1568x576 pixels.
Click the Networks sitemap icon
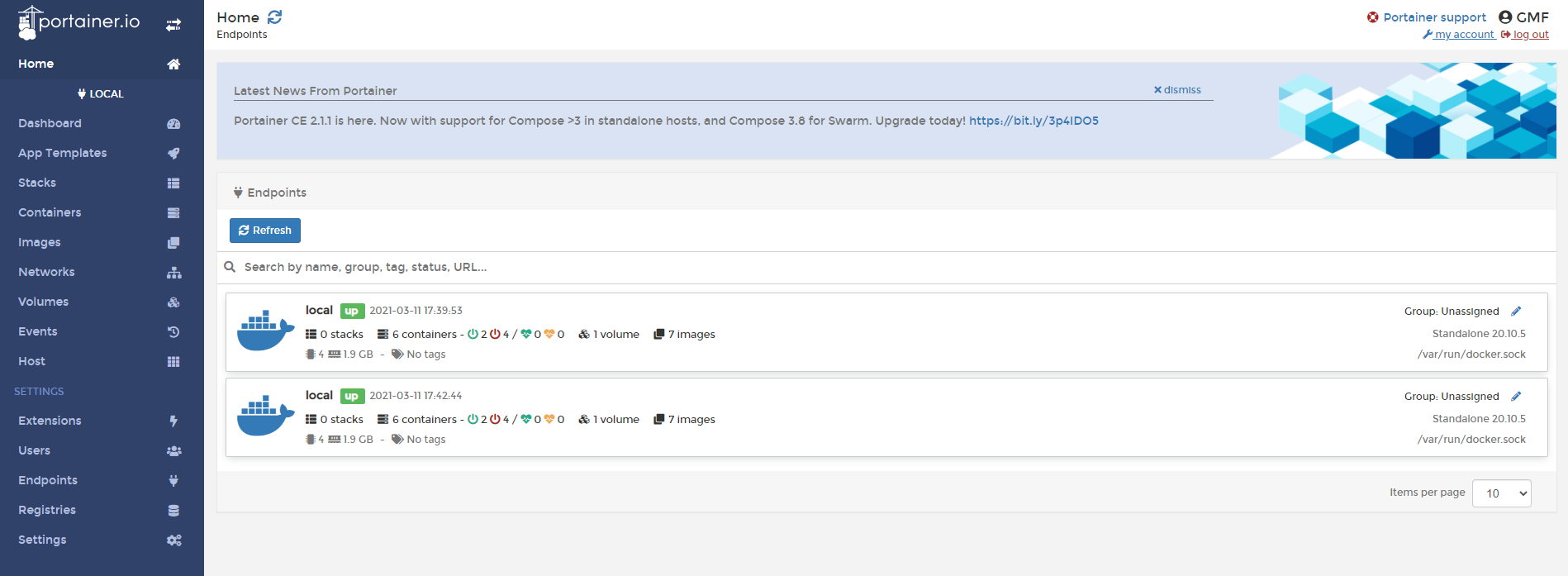click(173, 273)
